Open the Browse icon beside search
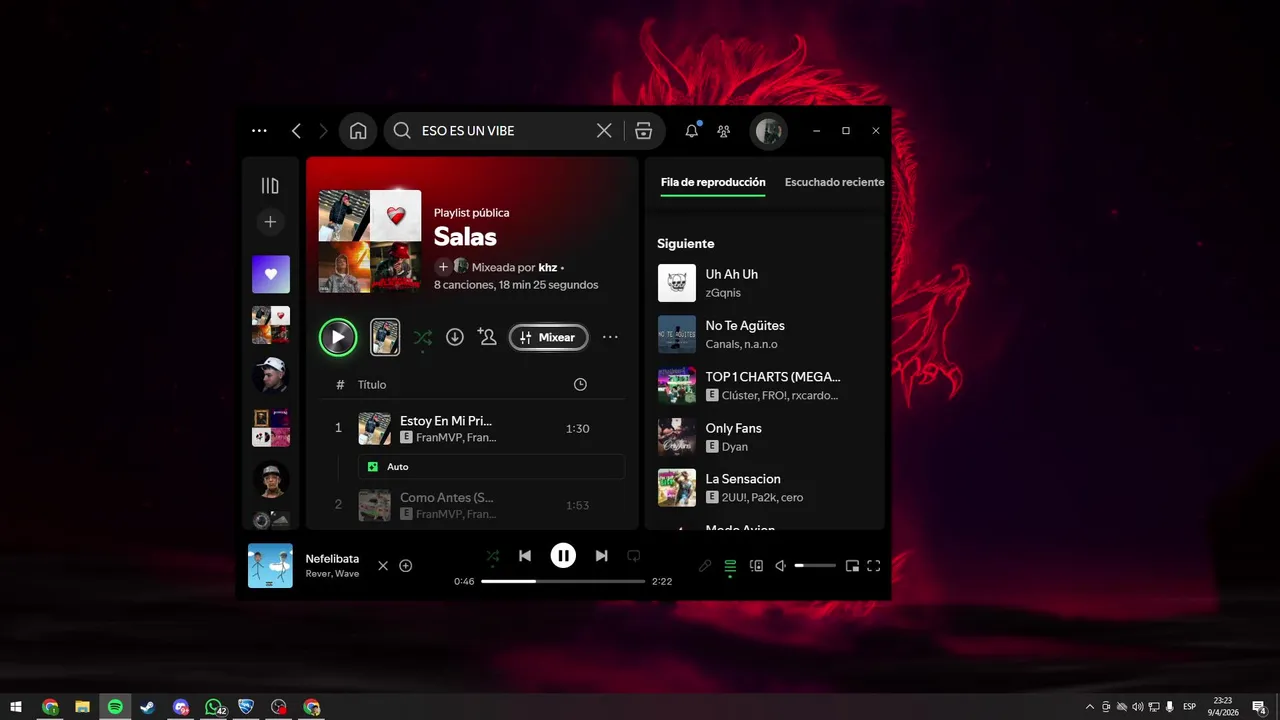 coord(643,131)
